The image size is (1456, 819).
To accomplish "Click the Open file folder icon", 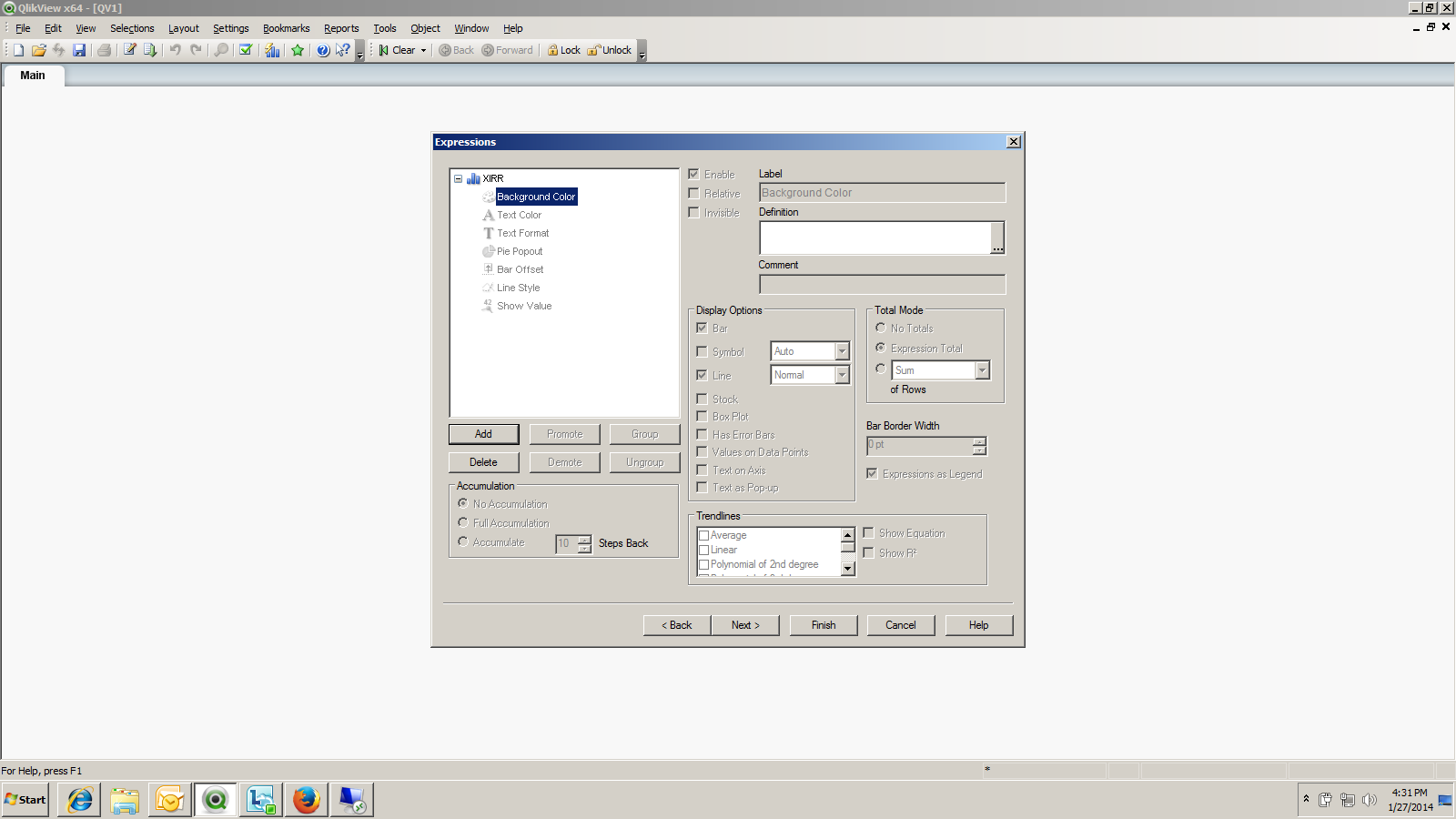I will 38,50.
